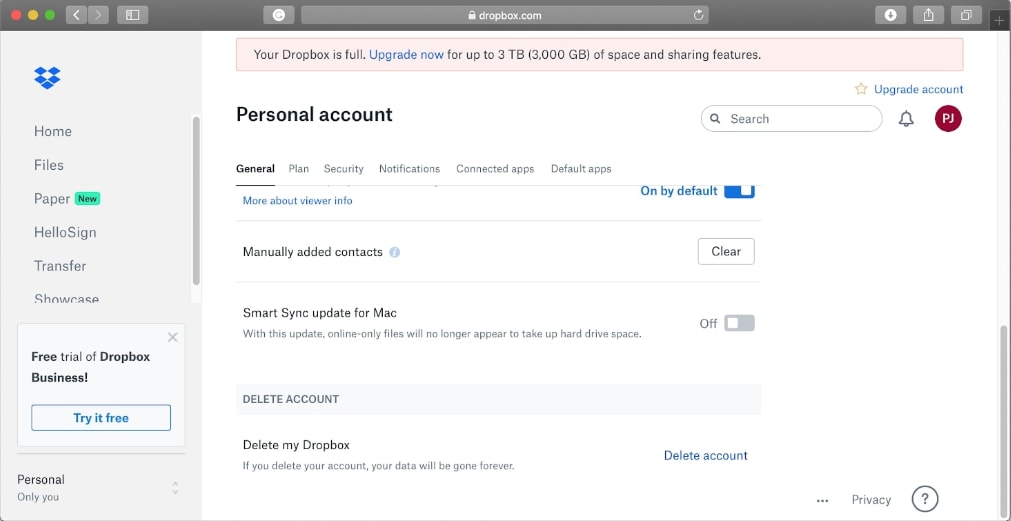Open the Connected apps tab
1011x521 pixels.
click(x=495, y=169)
